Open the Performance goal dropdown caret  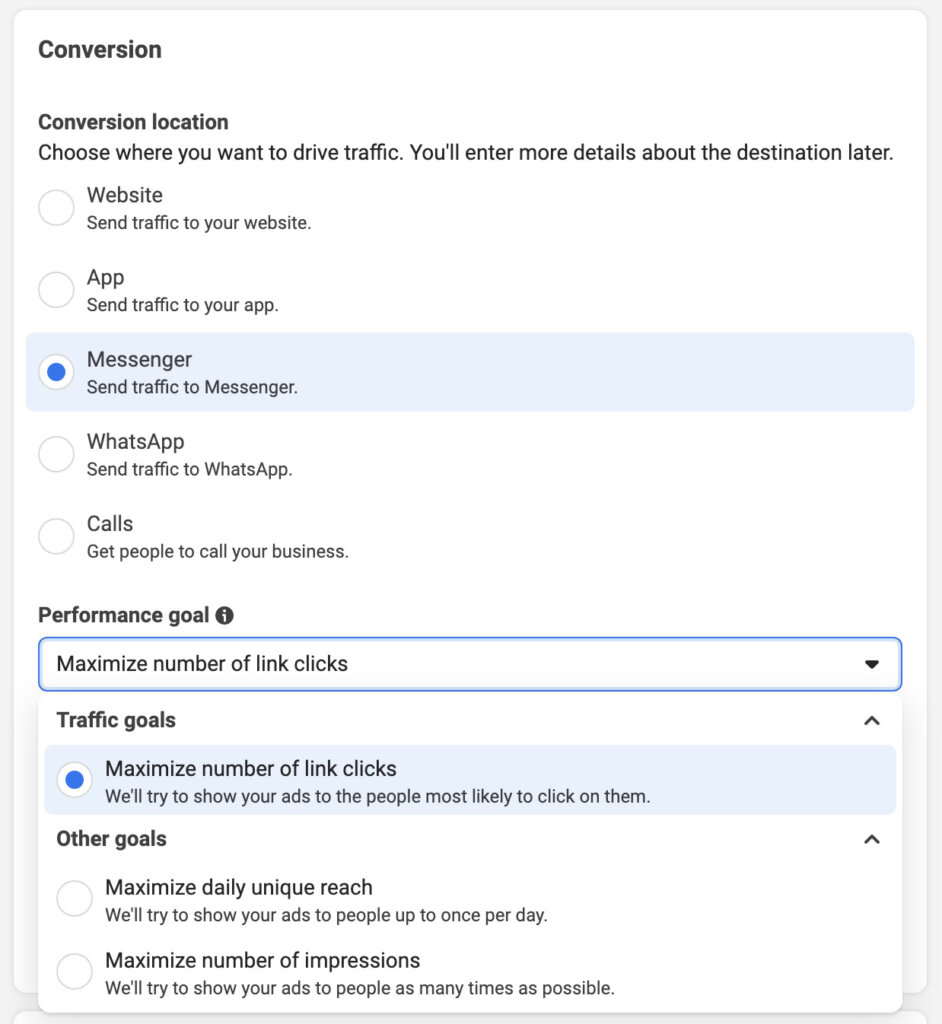[x=871, y=663]
